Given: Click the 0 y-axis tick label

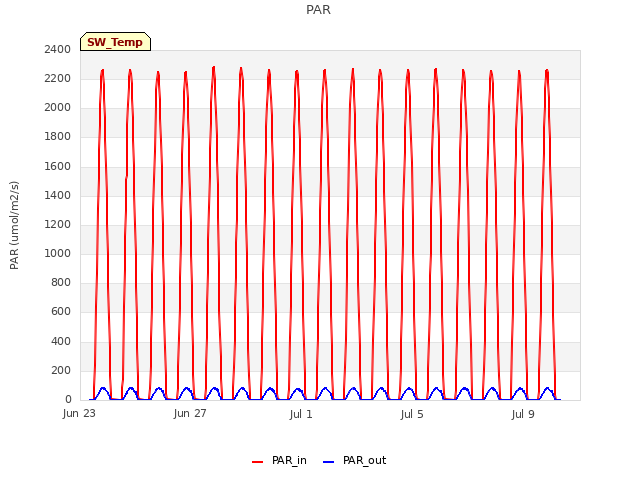Looking at the screenshot, I should (x=68, y=400).
